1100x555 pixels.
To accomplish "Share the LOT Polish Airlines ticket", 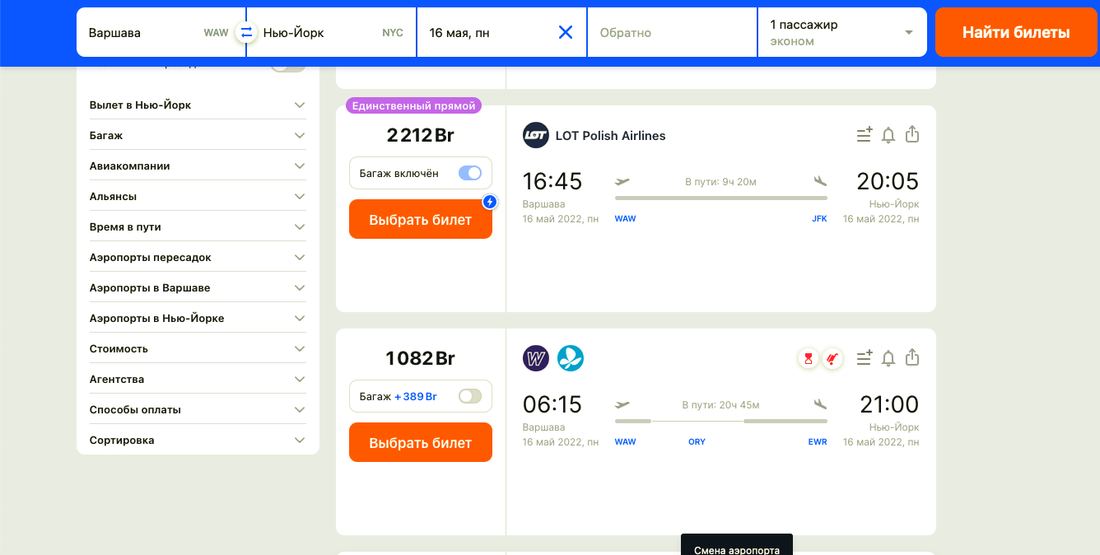I will click(x=912, y=135).
